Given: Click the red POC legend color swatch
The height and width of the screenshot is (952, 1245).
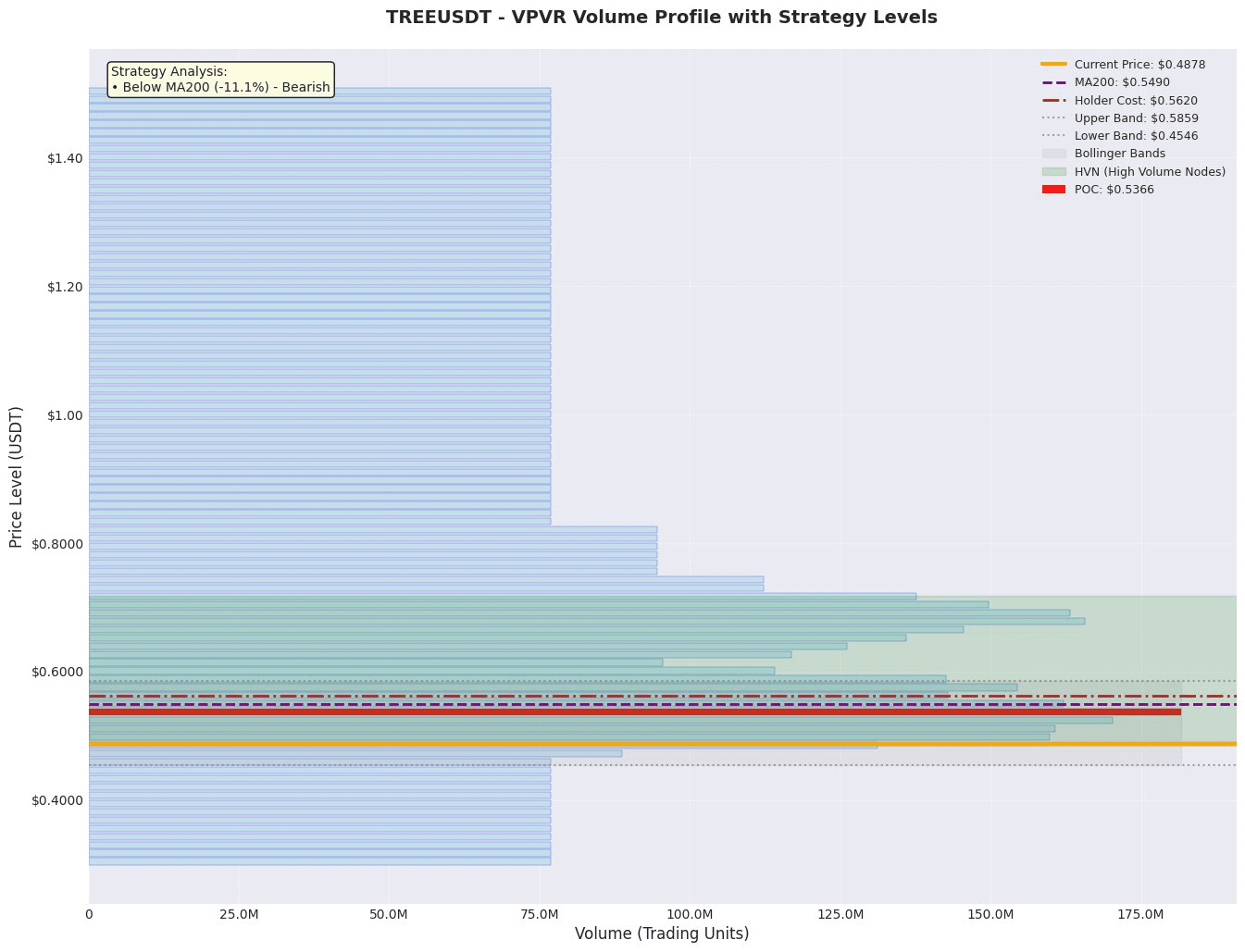Looking at the screenshot, I should click(x=1053, y=190).
